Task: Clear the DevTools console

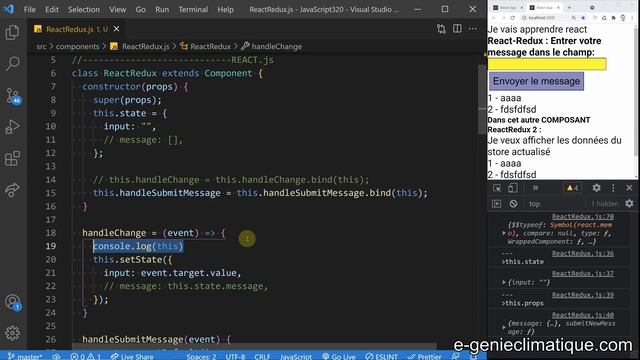Action: (x=513, y=203)
